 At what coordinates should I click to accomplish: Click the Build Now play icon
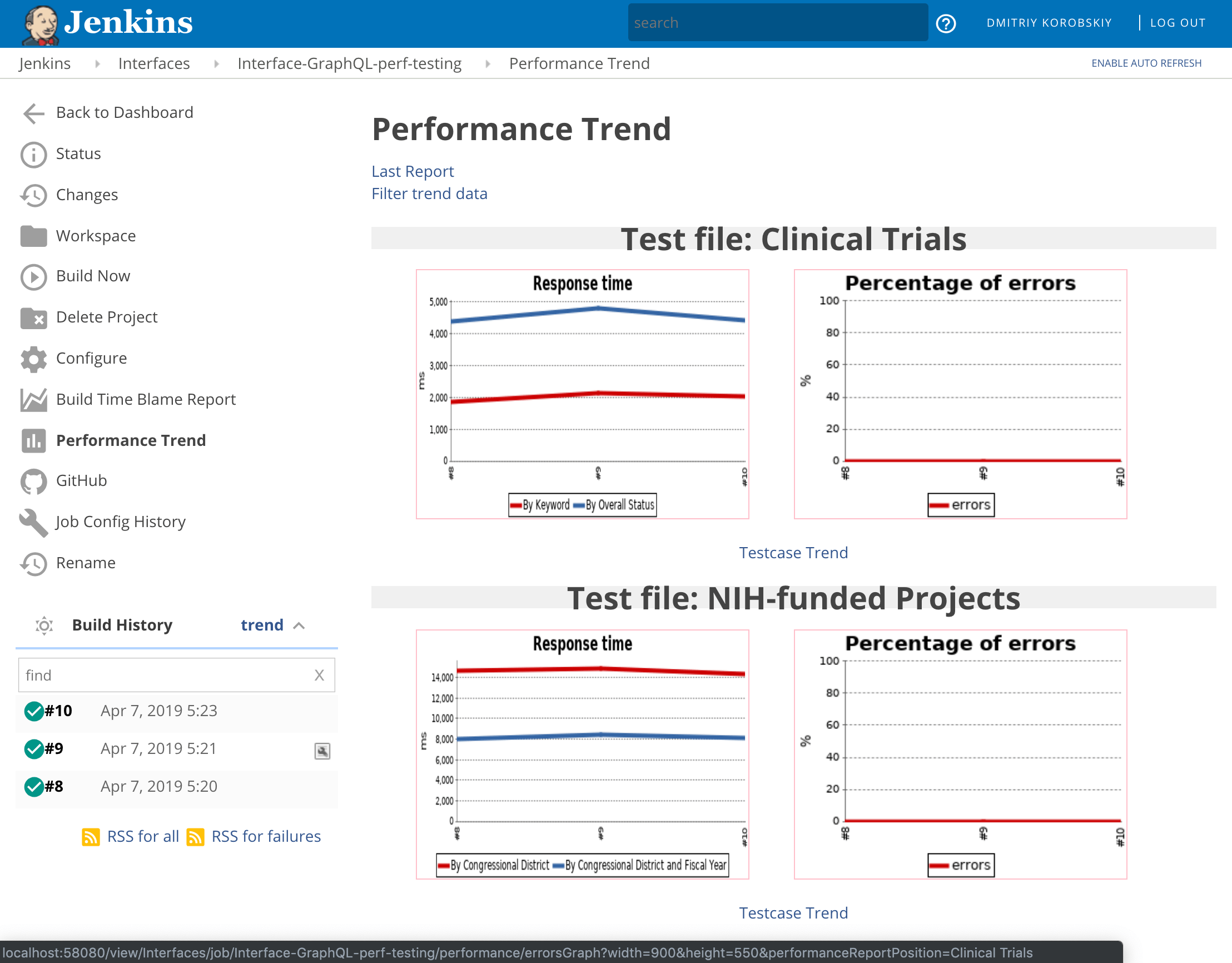coord(33,276)
